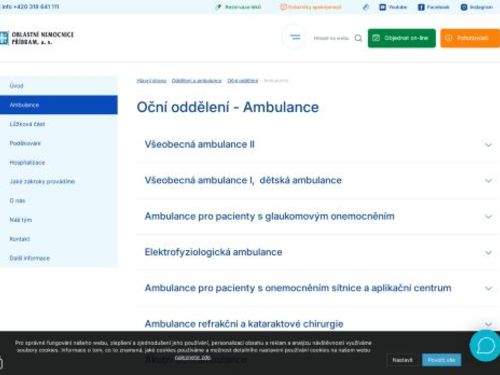Accept all cookies with the blue button
Screen dimensions: 500x375
[x=441, y=360]
